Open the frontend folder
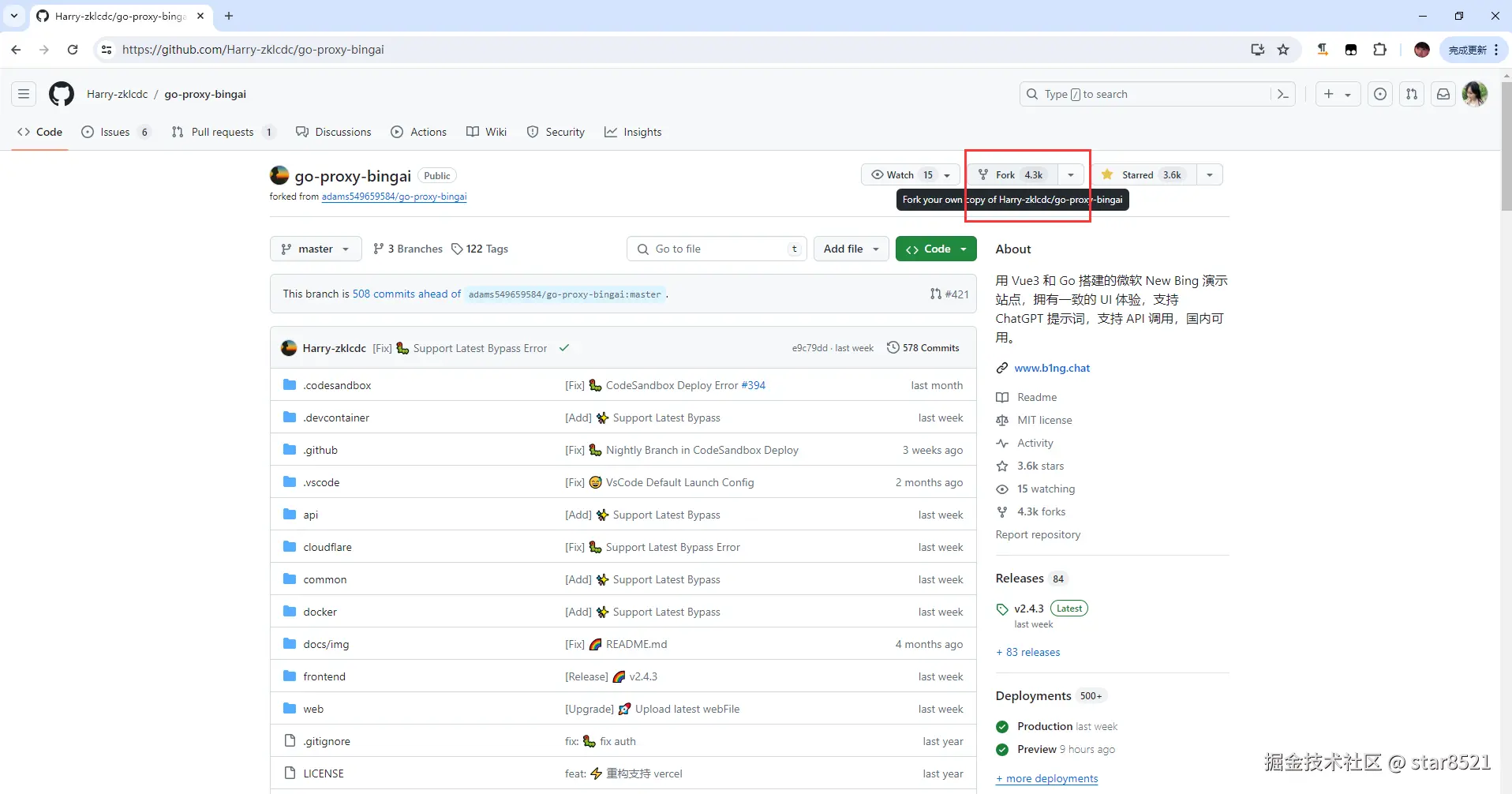The image size is (1512, 794). (x=324, y=676)
